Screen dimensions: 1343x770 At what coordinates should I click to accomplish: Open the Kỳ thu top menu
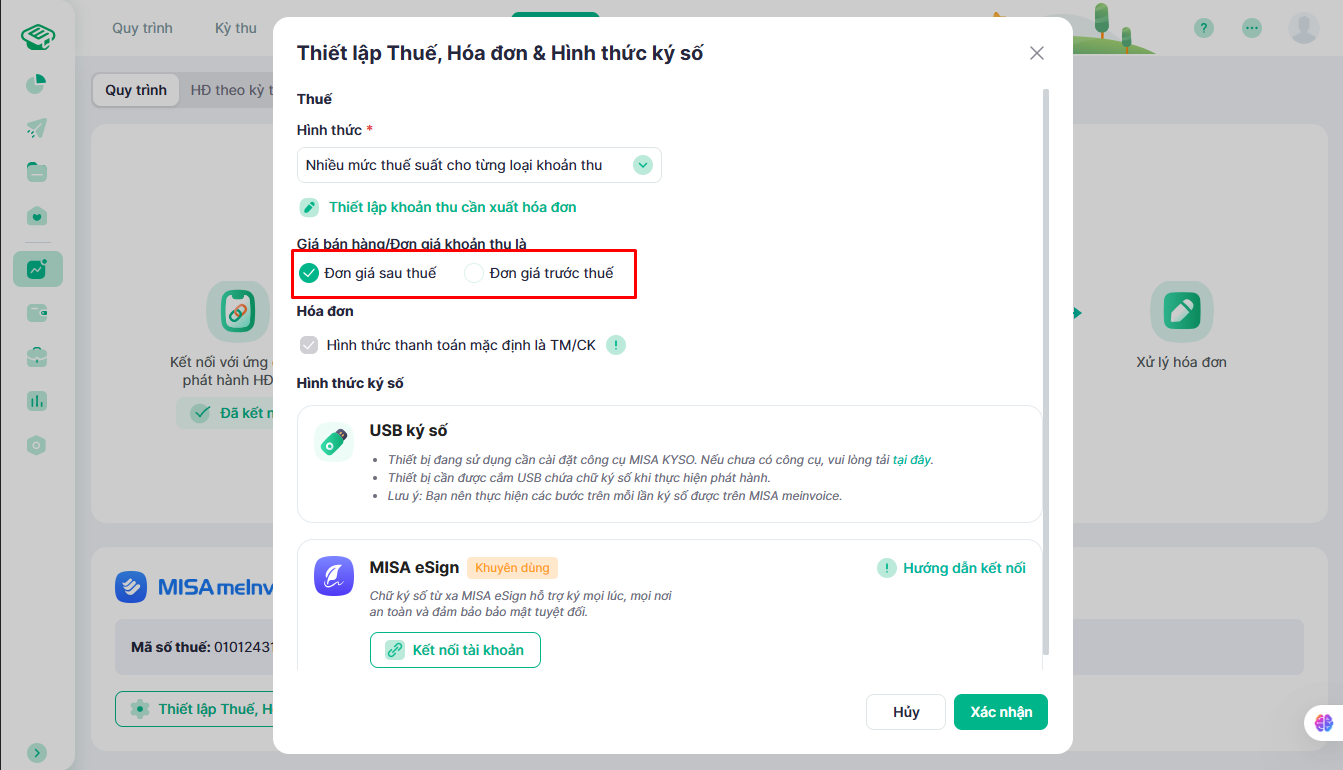click(236, 28)
